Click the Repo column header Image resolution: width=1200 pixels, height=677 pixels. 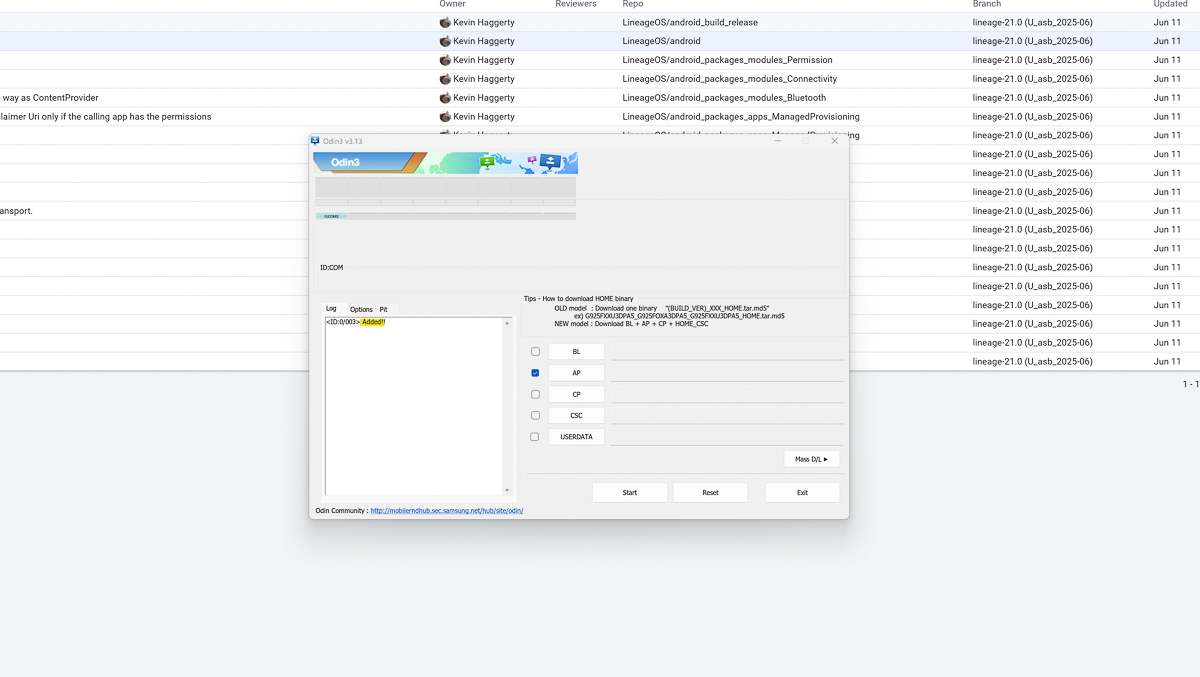click(x=633, y=4)
